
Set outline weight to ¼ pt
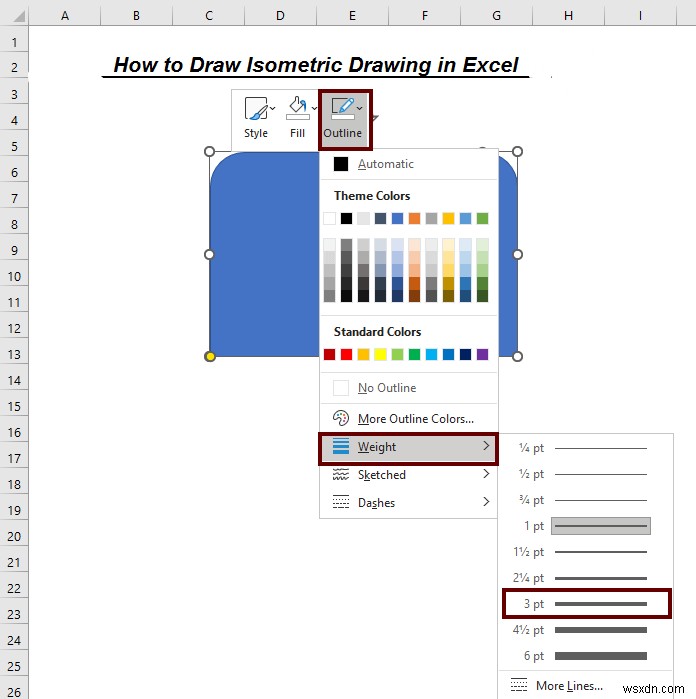[585, 448]
